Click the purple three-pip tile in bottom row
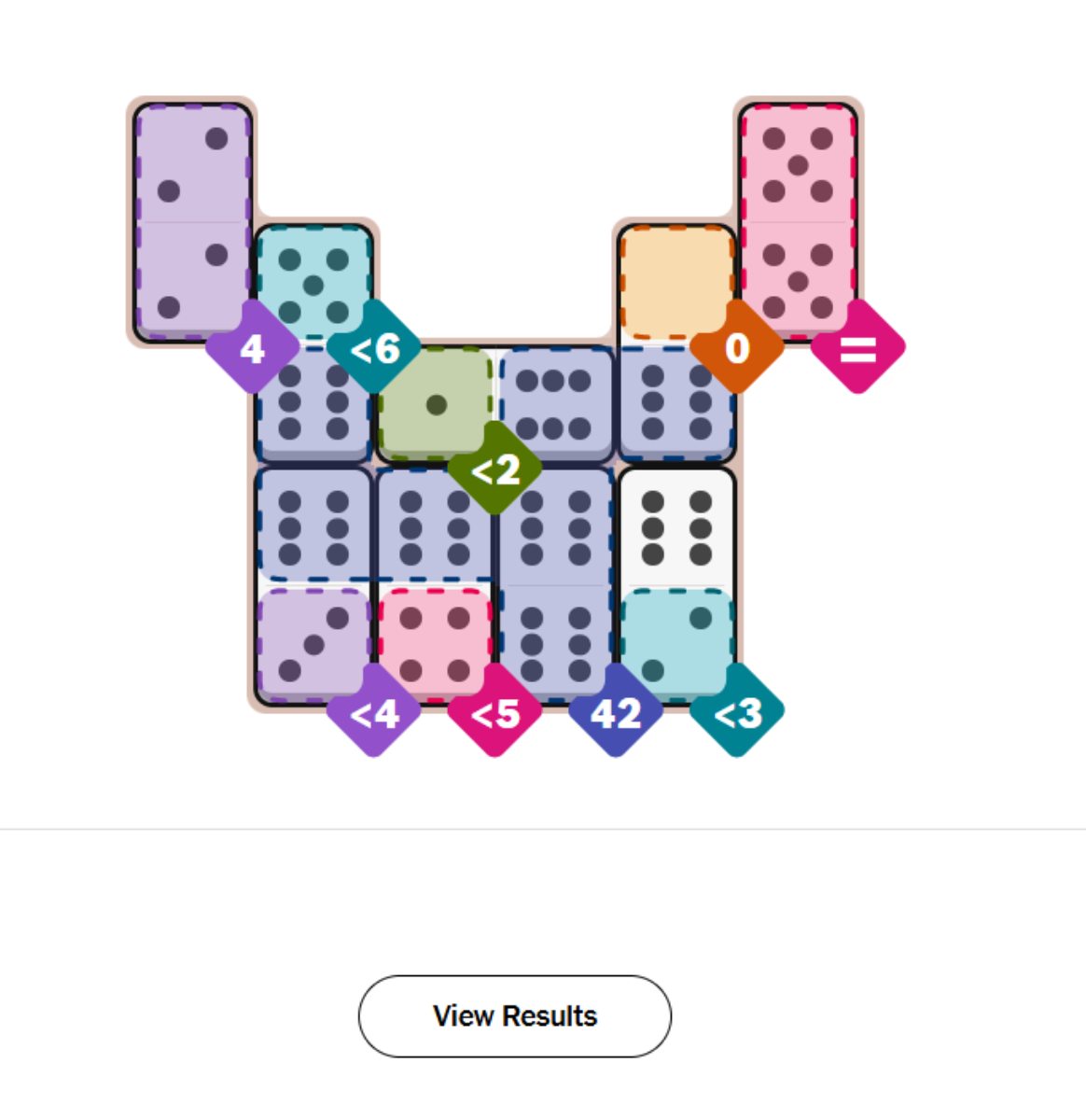 pos(313,644)
